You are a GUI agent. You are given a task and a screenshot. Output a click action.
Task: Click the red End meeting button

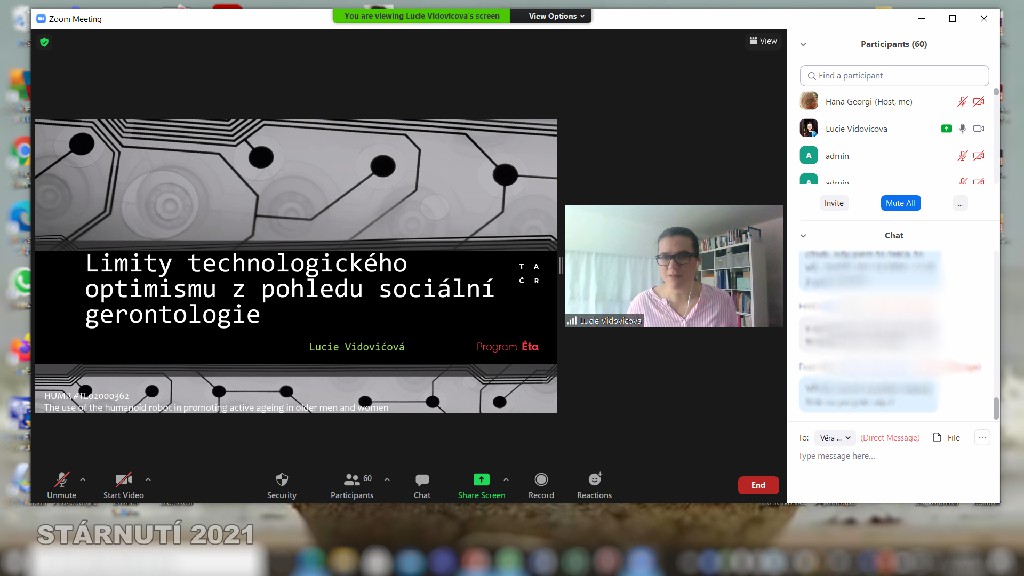[758, 485]
